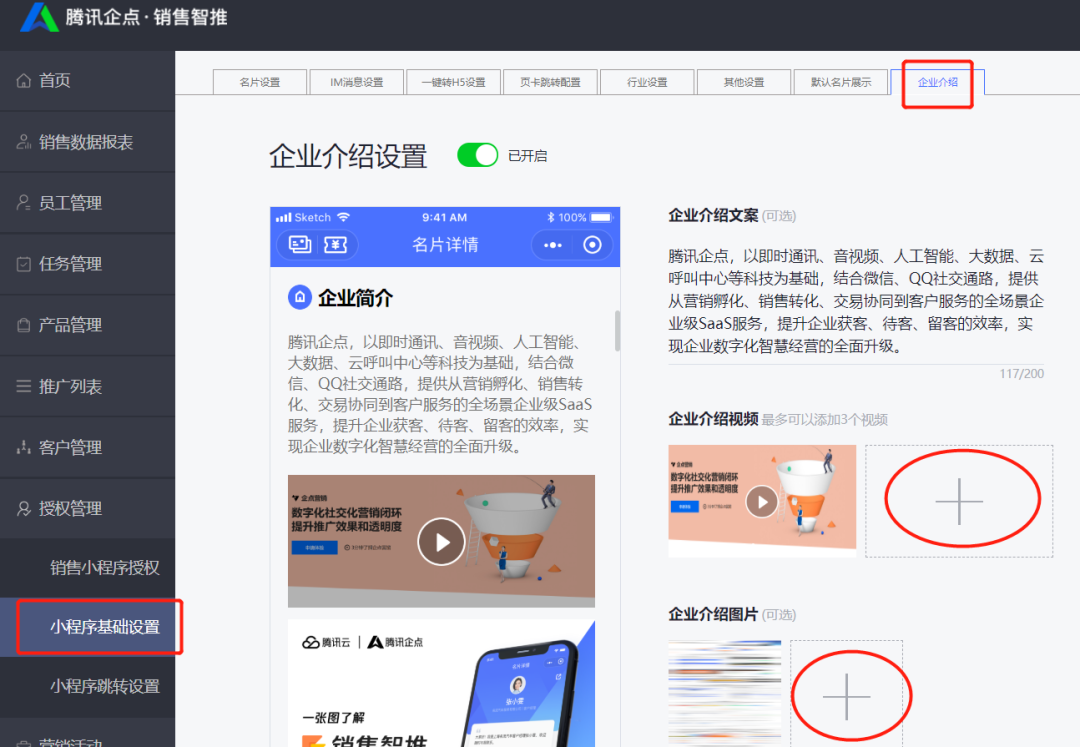
Task: Click the blue home icon beside 企业简介
Action: pos(300,297)
